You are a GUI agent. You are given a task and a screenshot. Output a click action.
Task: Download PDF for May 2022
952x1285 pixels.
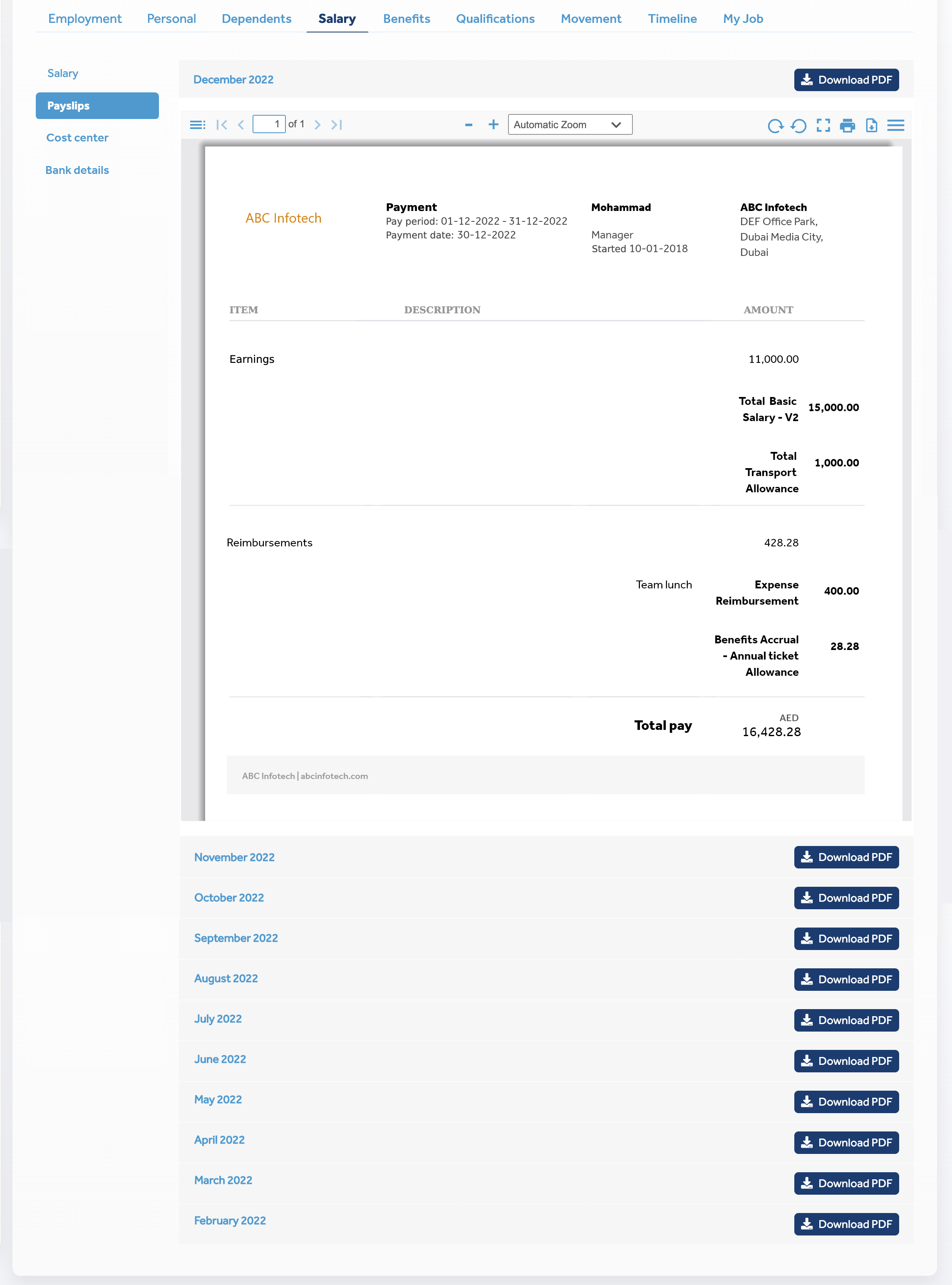pos(846,1102)
